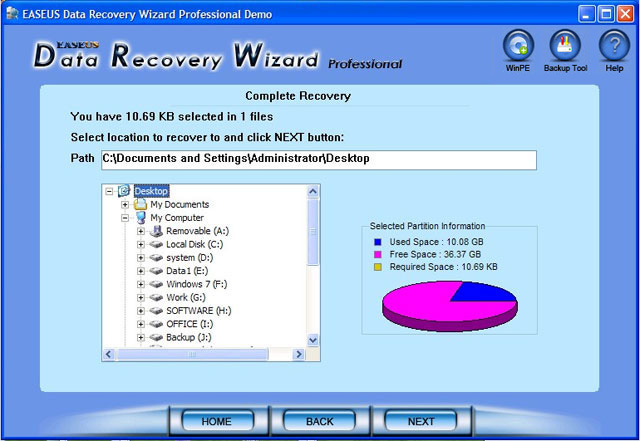Viewport: 640px width, 441px height.
Task: Click the Desktop folder icon in tree
Action: point(124,191)
